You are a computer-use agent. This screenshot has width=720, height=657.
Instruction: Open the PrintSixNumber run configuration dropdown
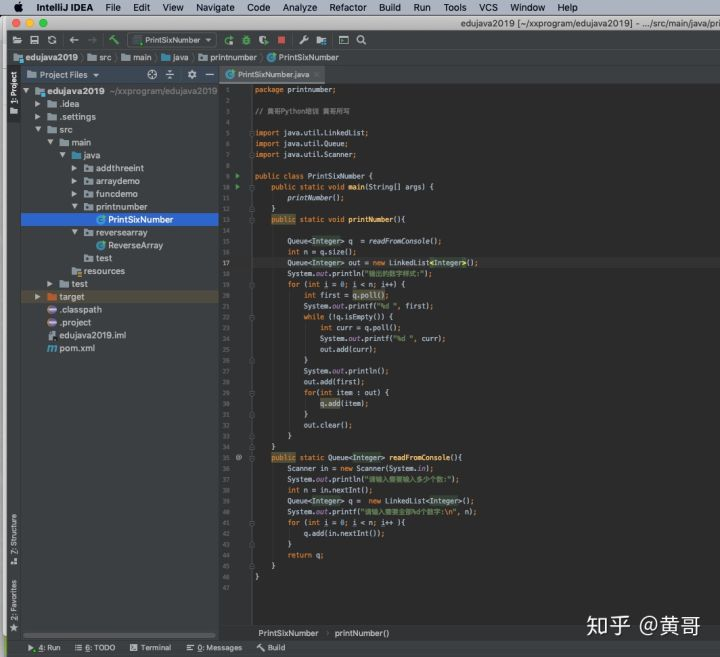click(173, 40)
